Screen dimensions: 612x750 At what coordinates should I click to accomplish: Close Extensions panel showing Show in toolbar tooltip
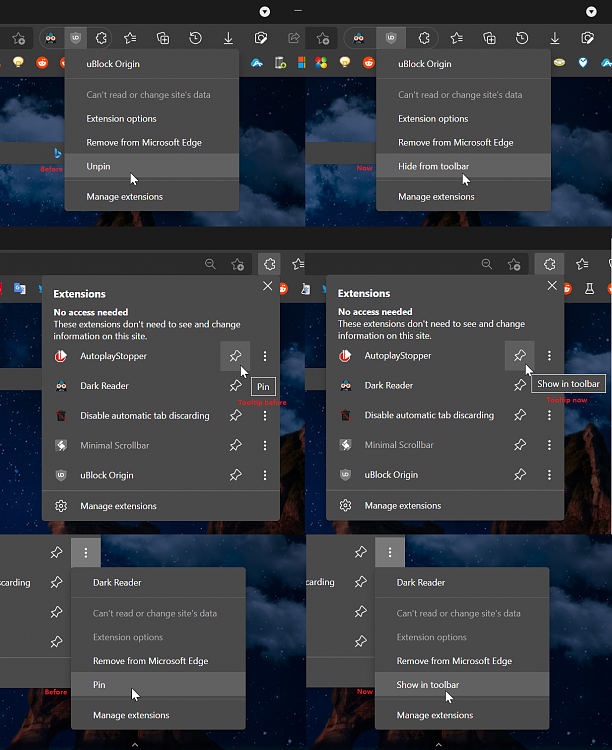pos(552,286)
